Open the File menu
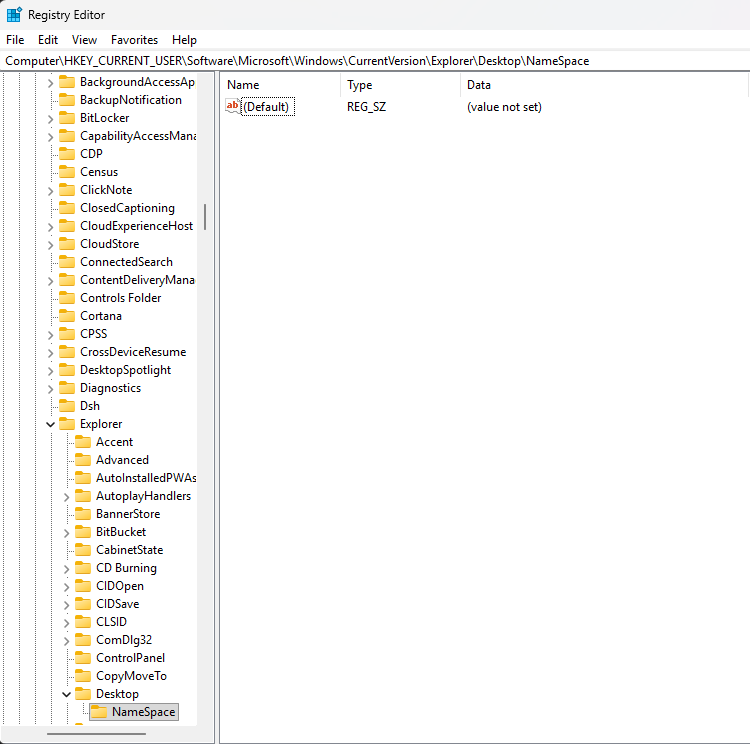 (x=15, y=40)
